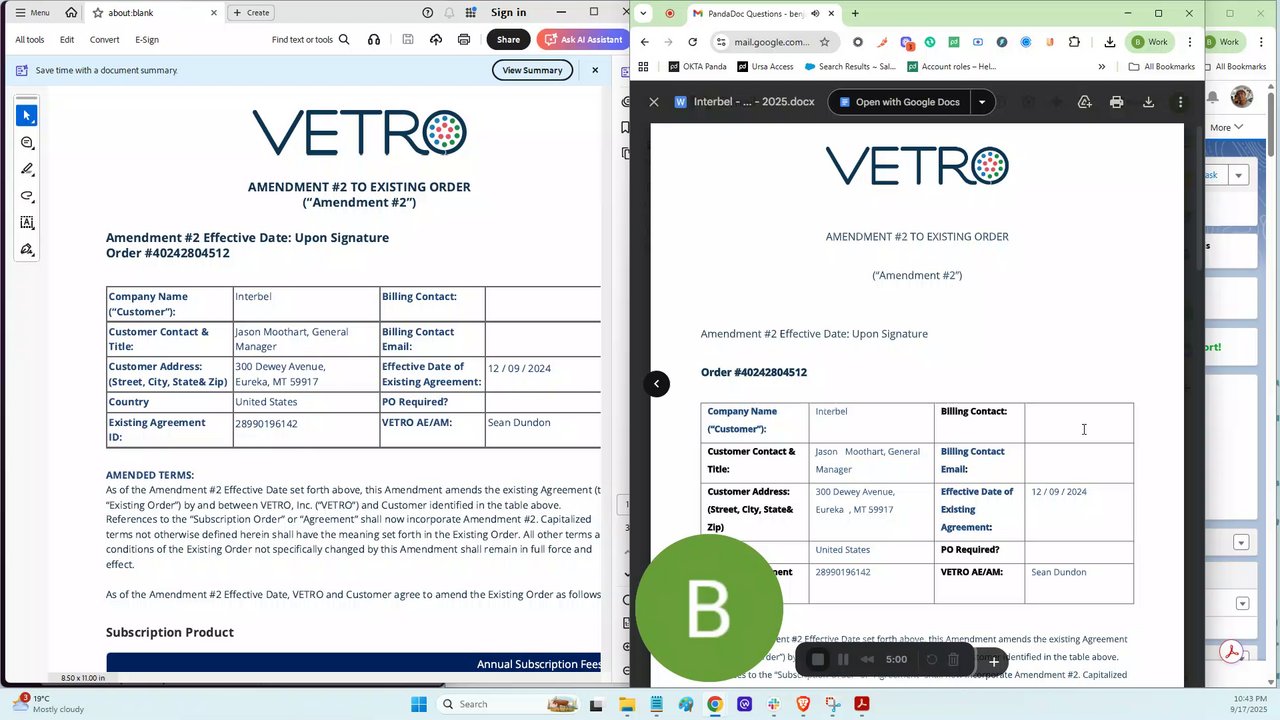Open All Bookmarks folder
Viewport: 1280px width, 720px height.
click(x=1162, y=67)
